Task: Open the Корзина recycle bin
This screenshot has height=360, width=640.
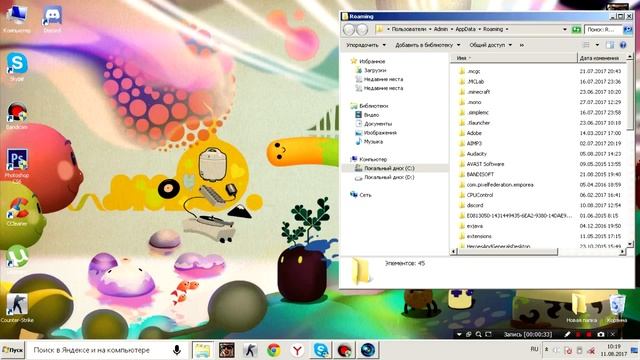Action: (x=617, y=309)
